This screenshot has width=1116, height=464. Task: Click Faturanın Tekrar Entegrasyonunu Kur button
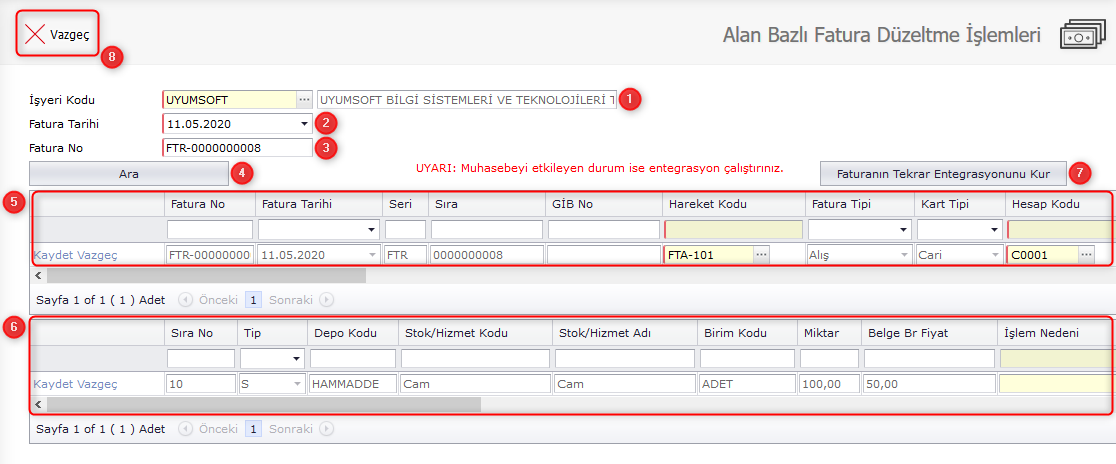tap(942, 173)
